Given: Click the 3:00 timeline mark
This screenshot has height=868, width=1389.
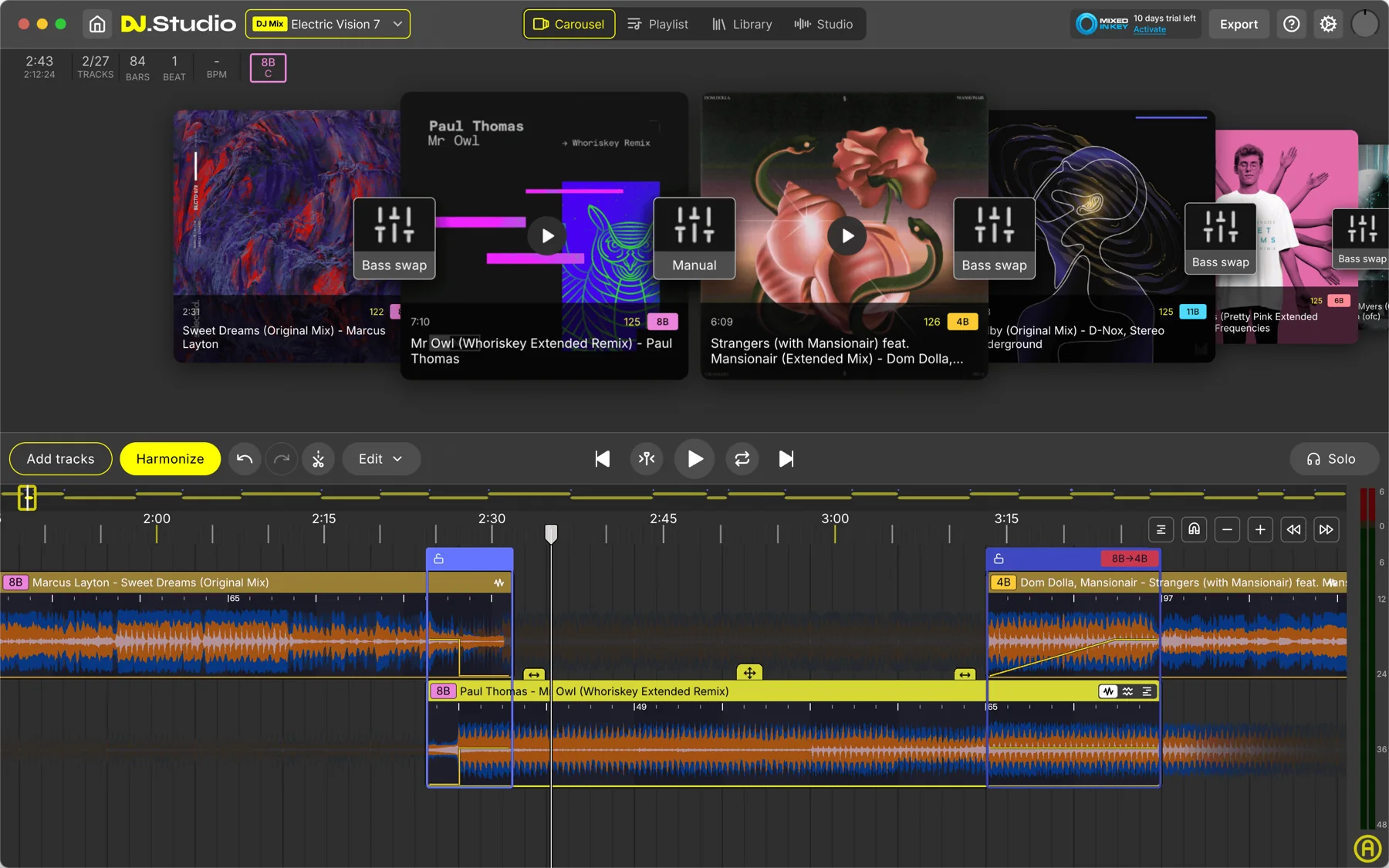Looking at the screenshot, I should 835,519.
